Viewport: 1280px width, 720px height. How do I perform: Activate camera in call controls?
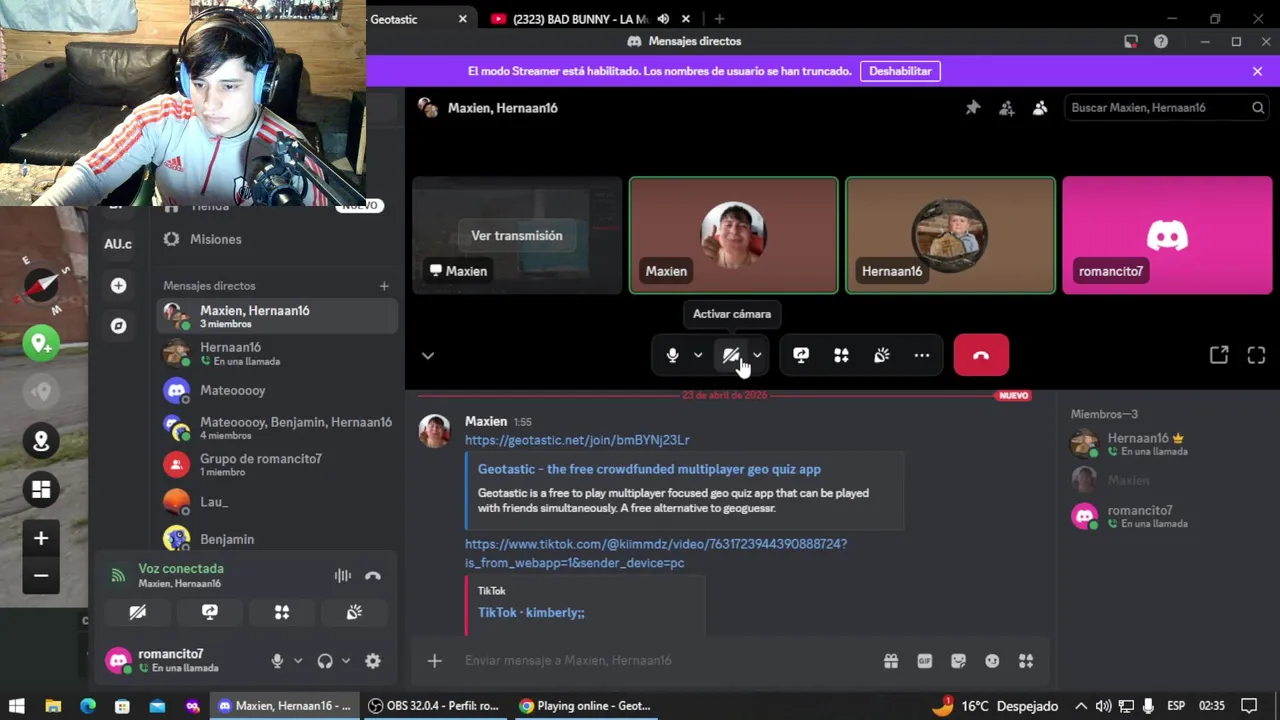pyautogui.click(x=732, y=355)
